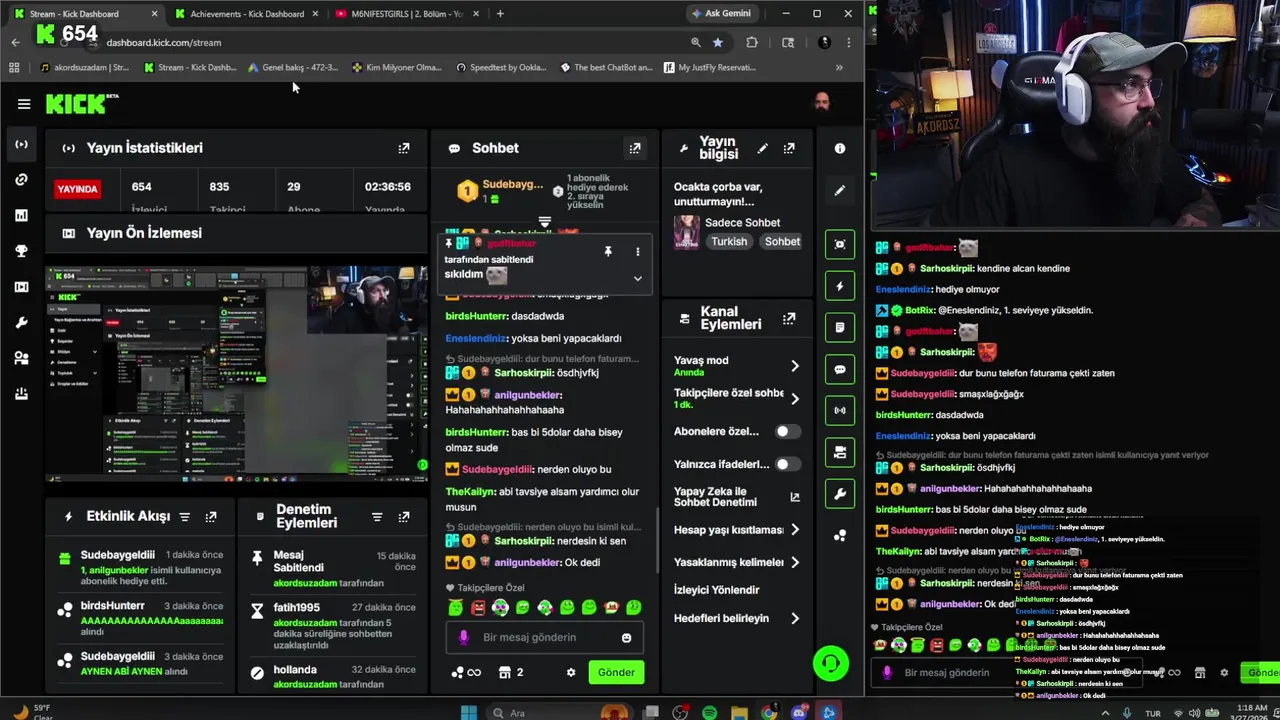Open Yapay Zeka ile Sohbet Denetimi link

738,497
